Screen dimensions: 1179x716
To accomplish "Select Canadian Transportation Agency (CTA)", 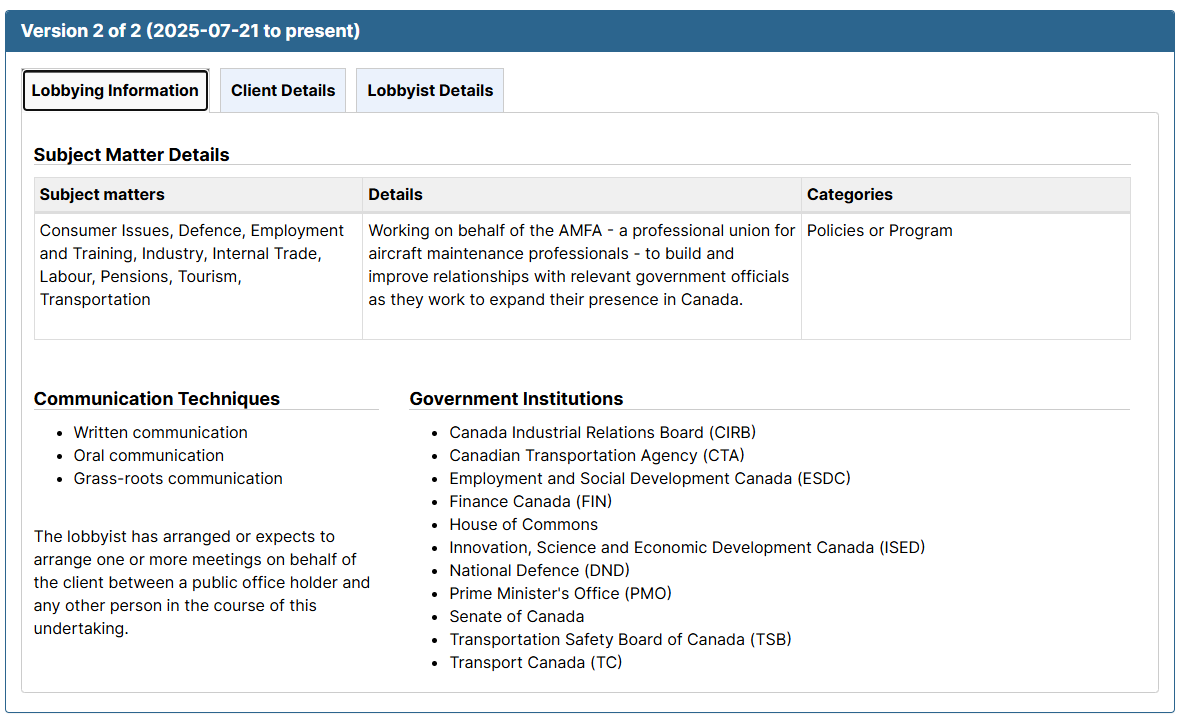I will tap(596, 456).
